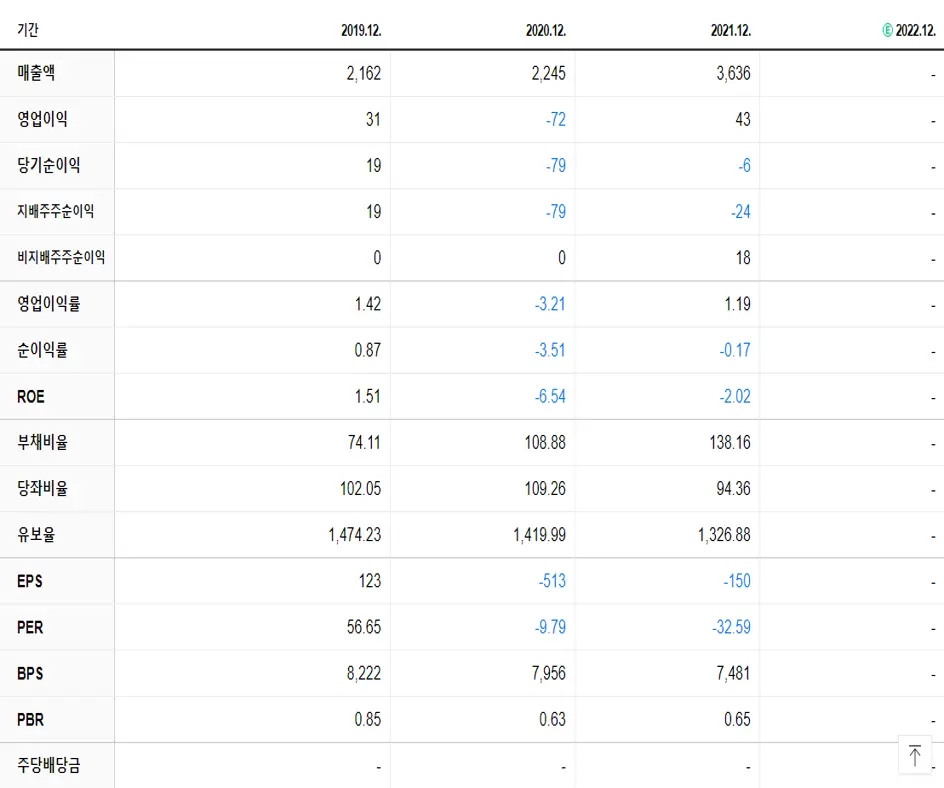
Task: Click the 8,222 BPS value
Action: pyautogui.click(x=364, y=674)
